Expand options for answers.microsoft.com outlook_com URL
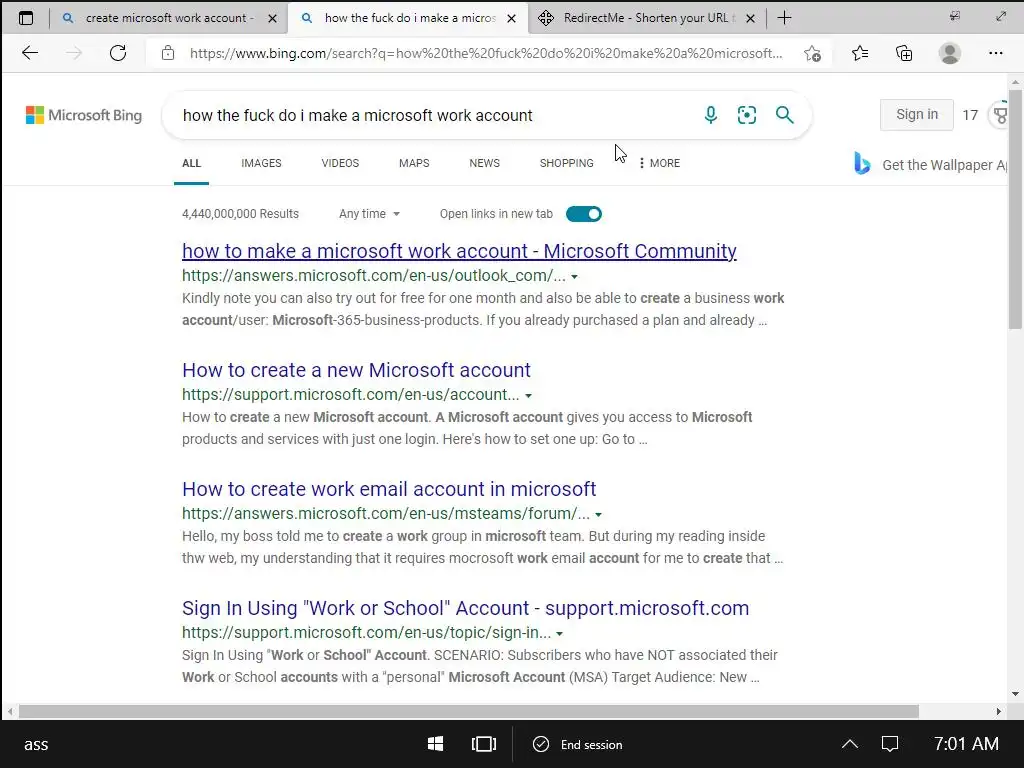The image size is (1024, 768). coord(574,277)
